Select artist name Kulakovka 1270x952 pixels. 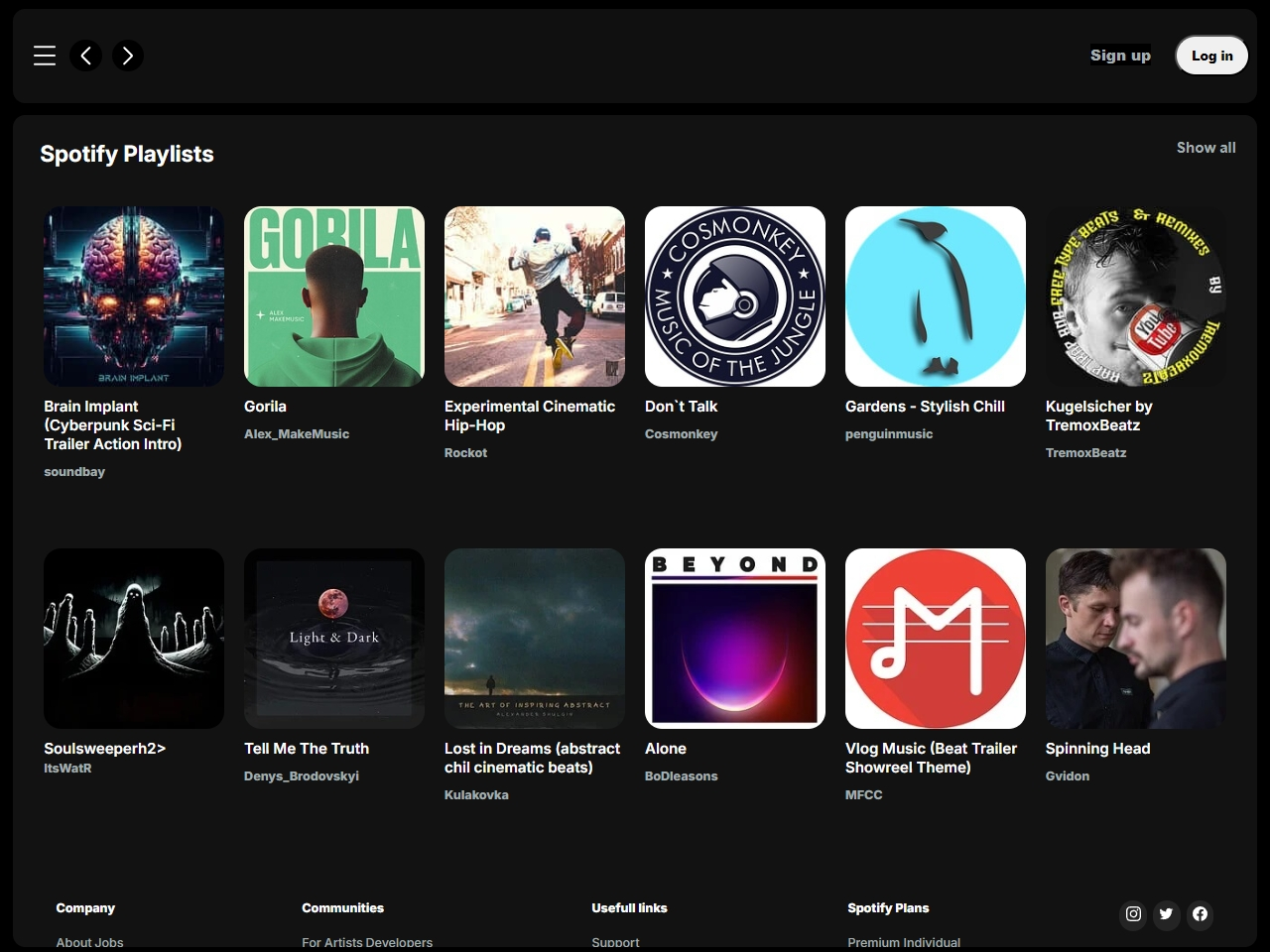tap(476, 795)
